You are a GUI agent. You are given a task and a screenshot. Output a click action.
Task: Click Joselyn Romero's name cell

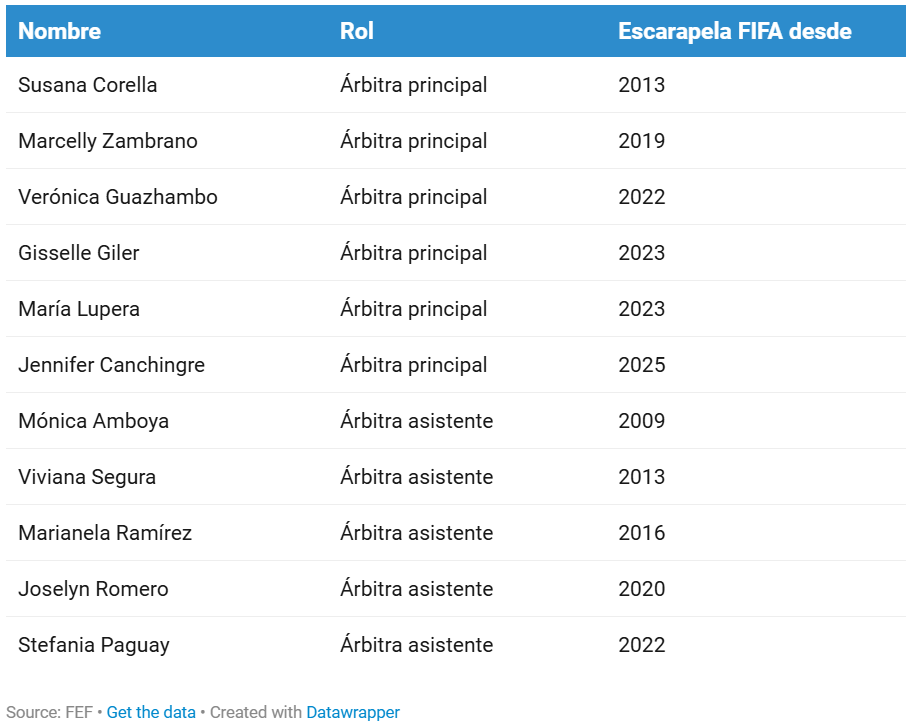(x=93, y=589)
